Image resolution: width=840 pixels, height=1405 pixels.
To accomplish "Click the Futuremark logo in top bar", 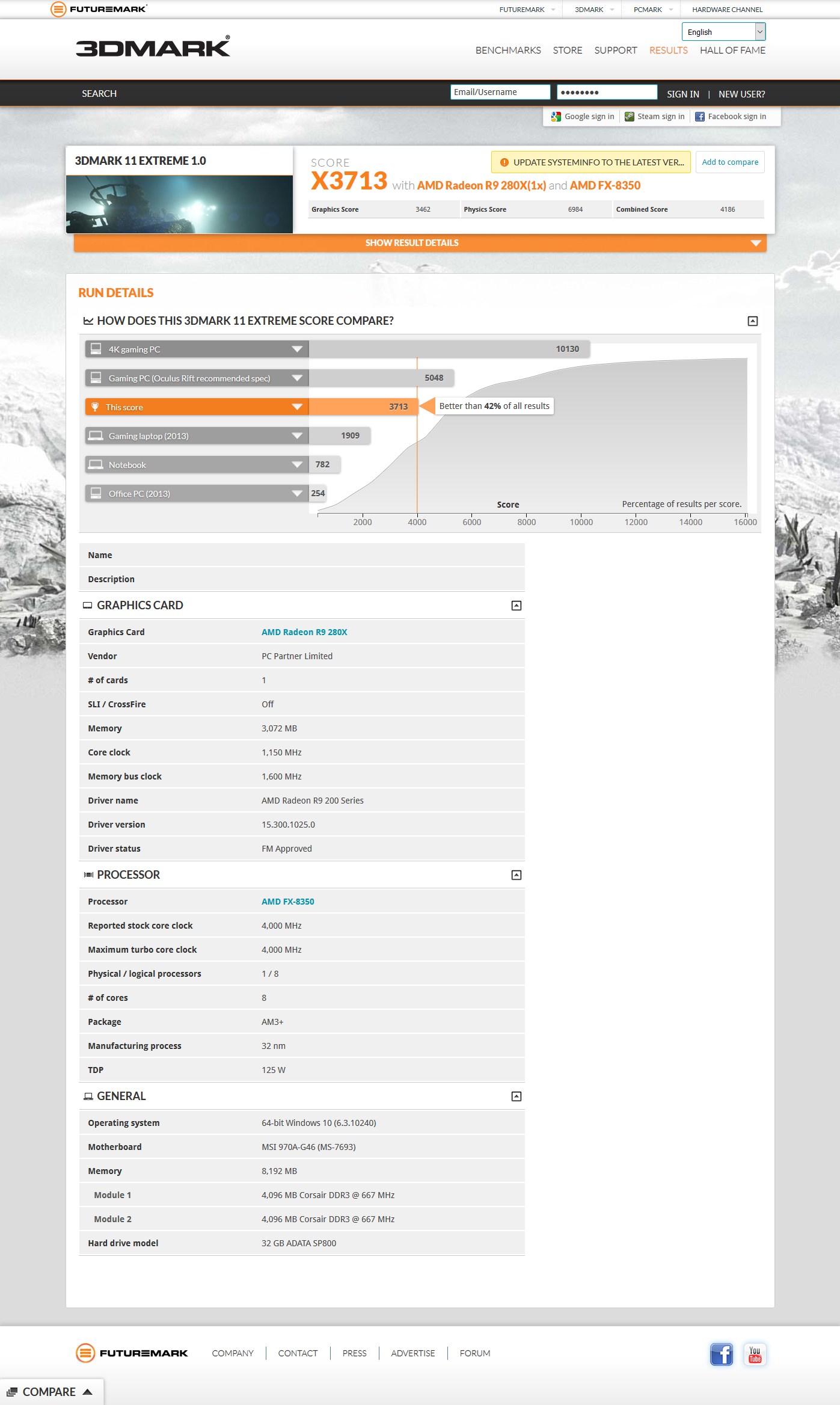I will click(x=99, y=9).
